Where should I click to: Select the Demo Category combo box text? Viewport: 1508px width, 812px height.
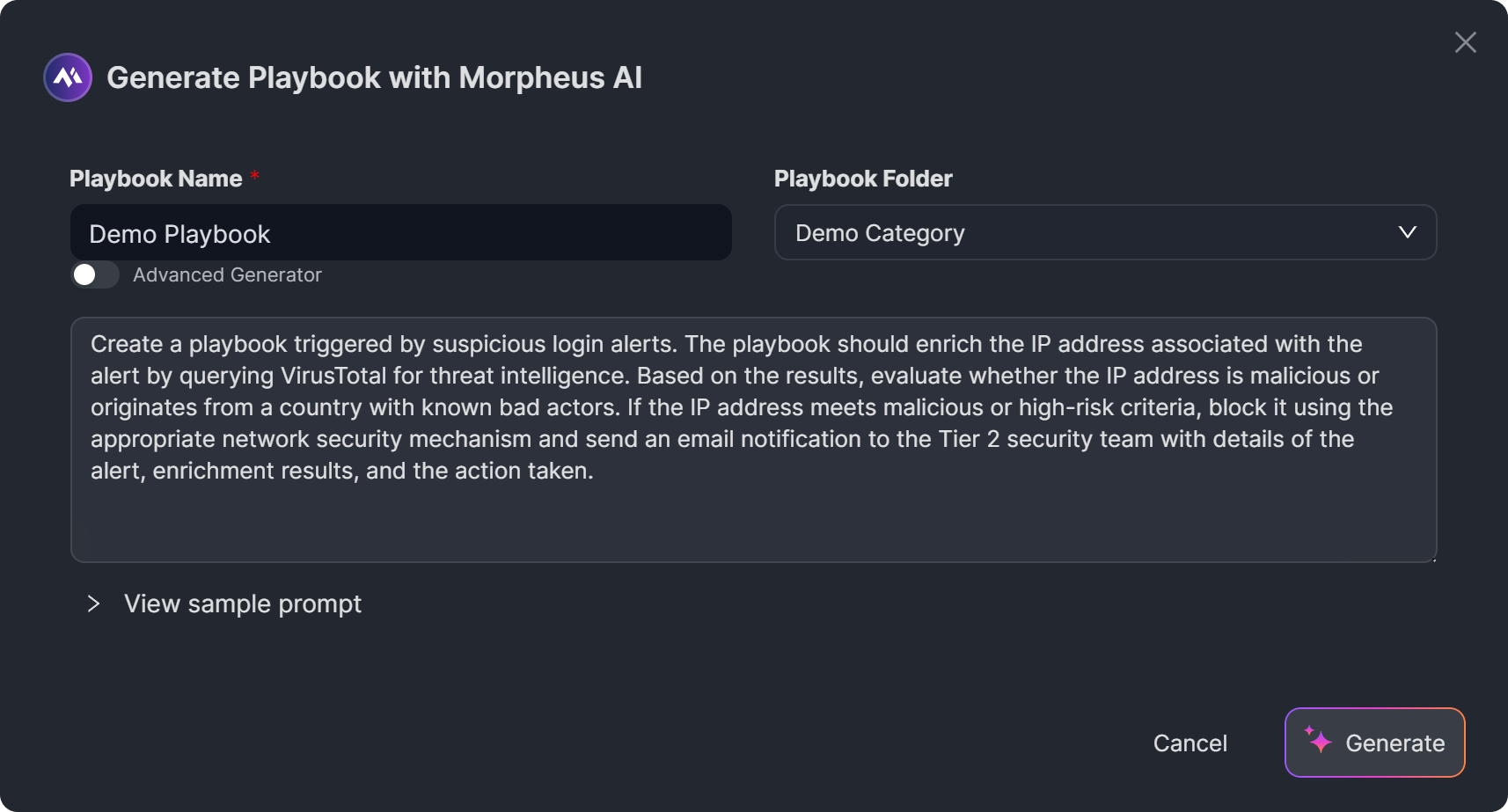click(880, 233)
